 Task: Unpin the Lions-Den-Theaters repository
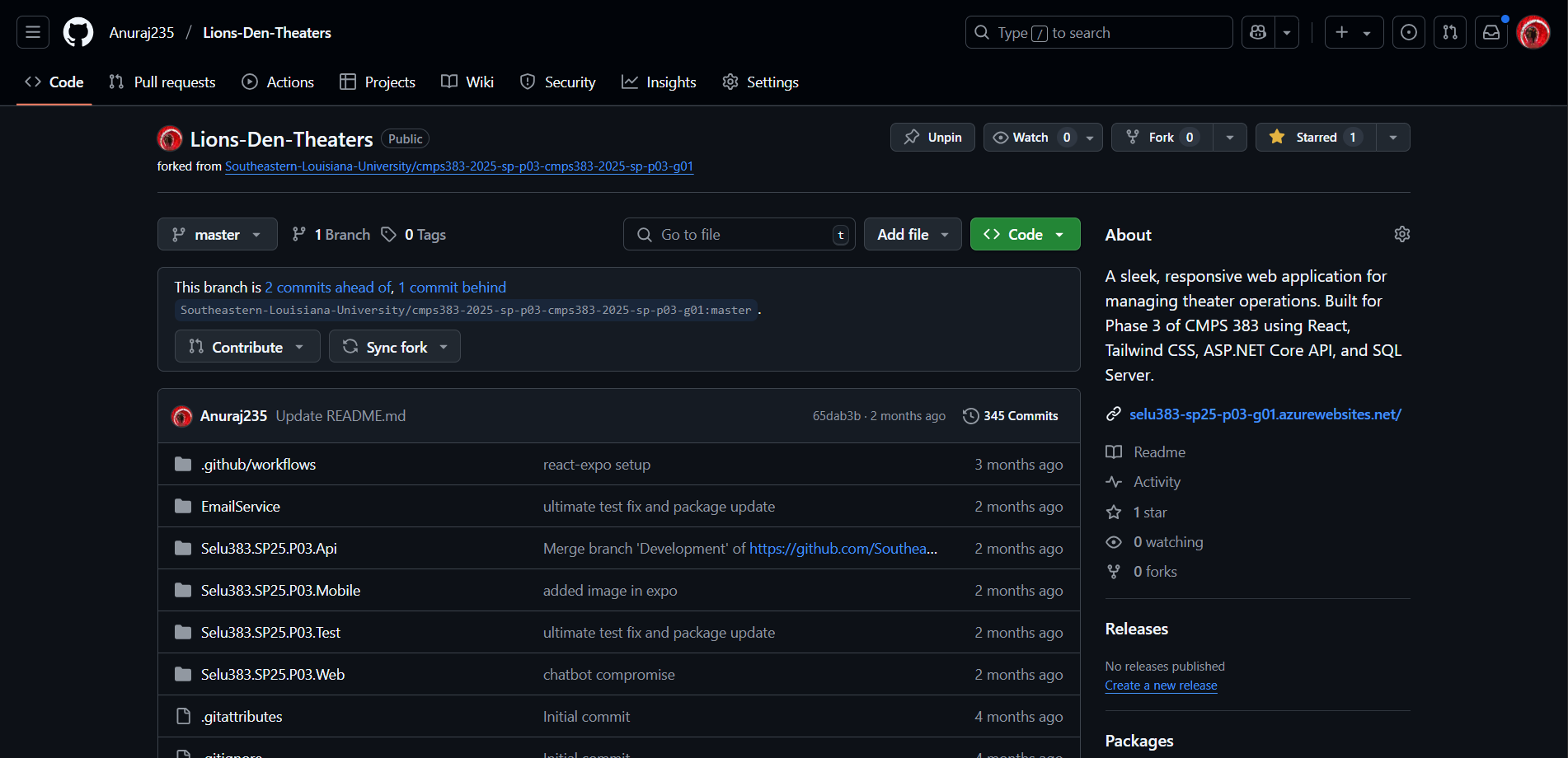pyautogui.click(x=932, y=138)
